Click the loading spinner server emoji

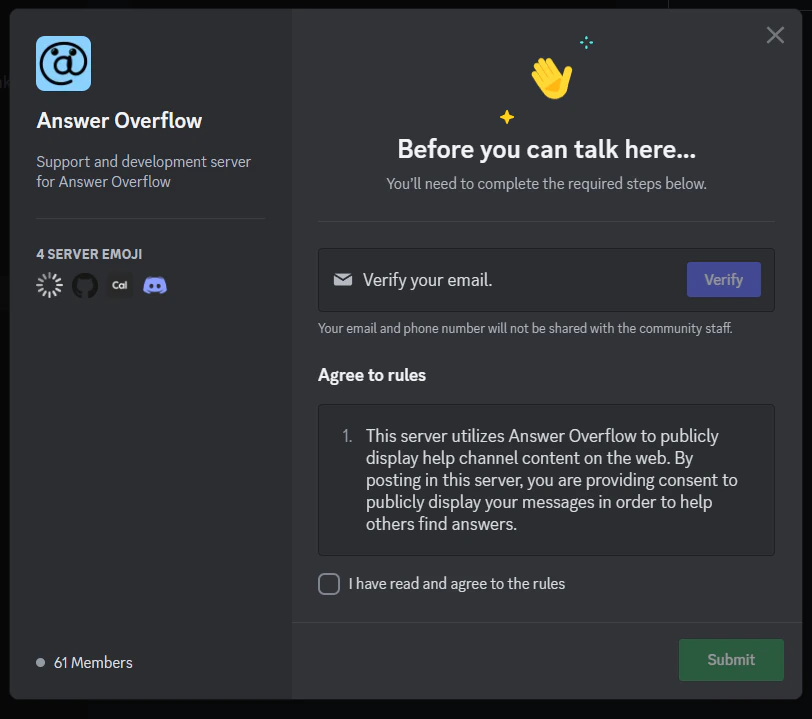[49, 285]
